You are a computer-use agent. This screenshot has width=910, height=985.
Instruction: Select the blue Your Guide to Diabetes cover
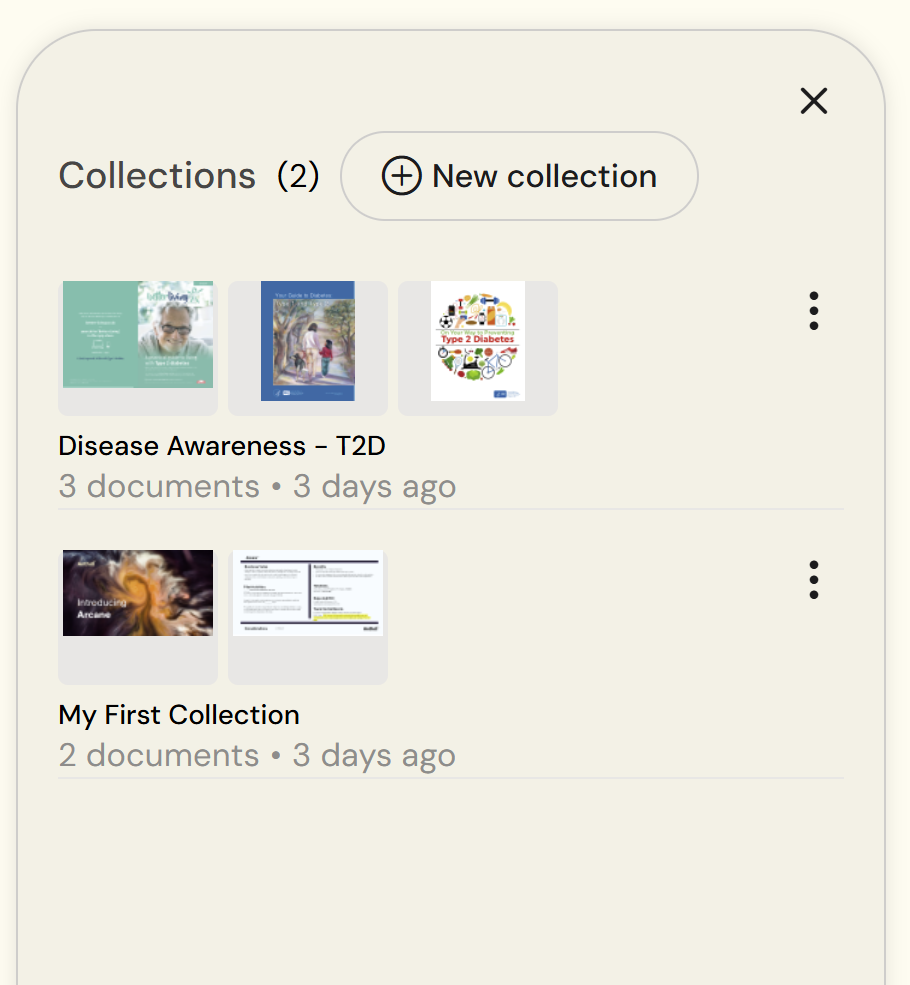(x=308, y=341)
